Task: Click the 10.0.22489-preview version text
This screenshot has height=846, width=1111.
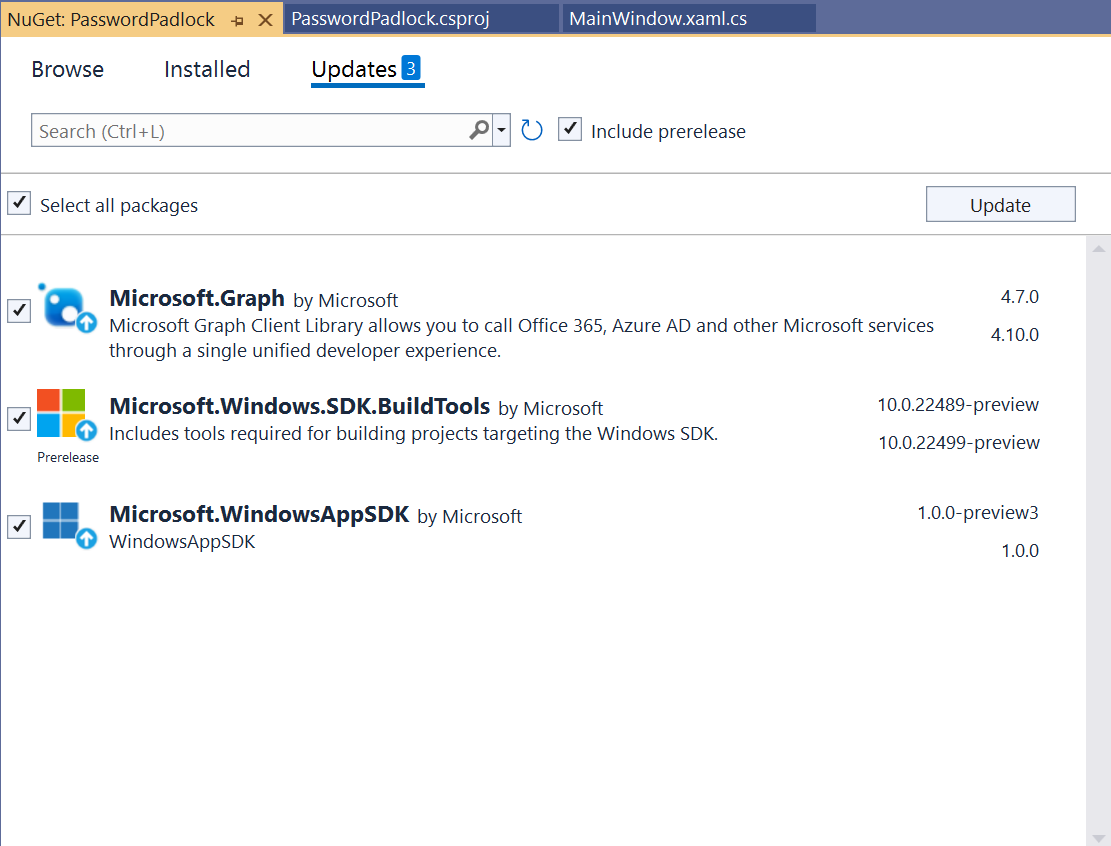Action: point(958,405)
